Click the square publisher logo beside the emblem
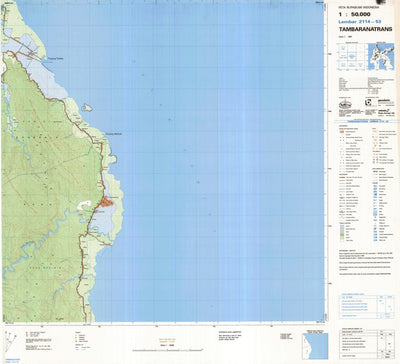Screen dimensions: 400x364 coord(368,102)
